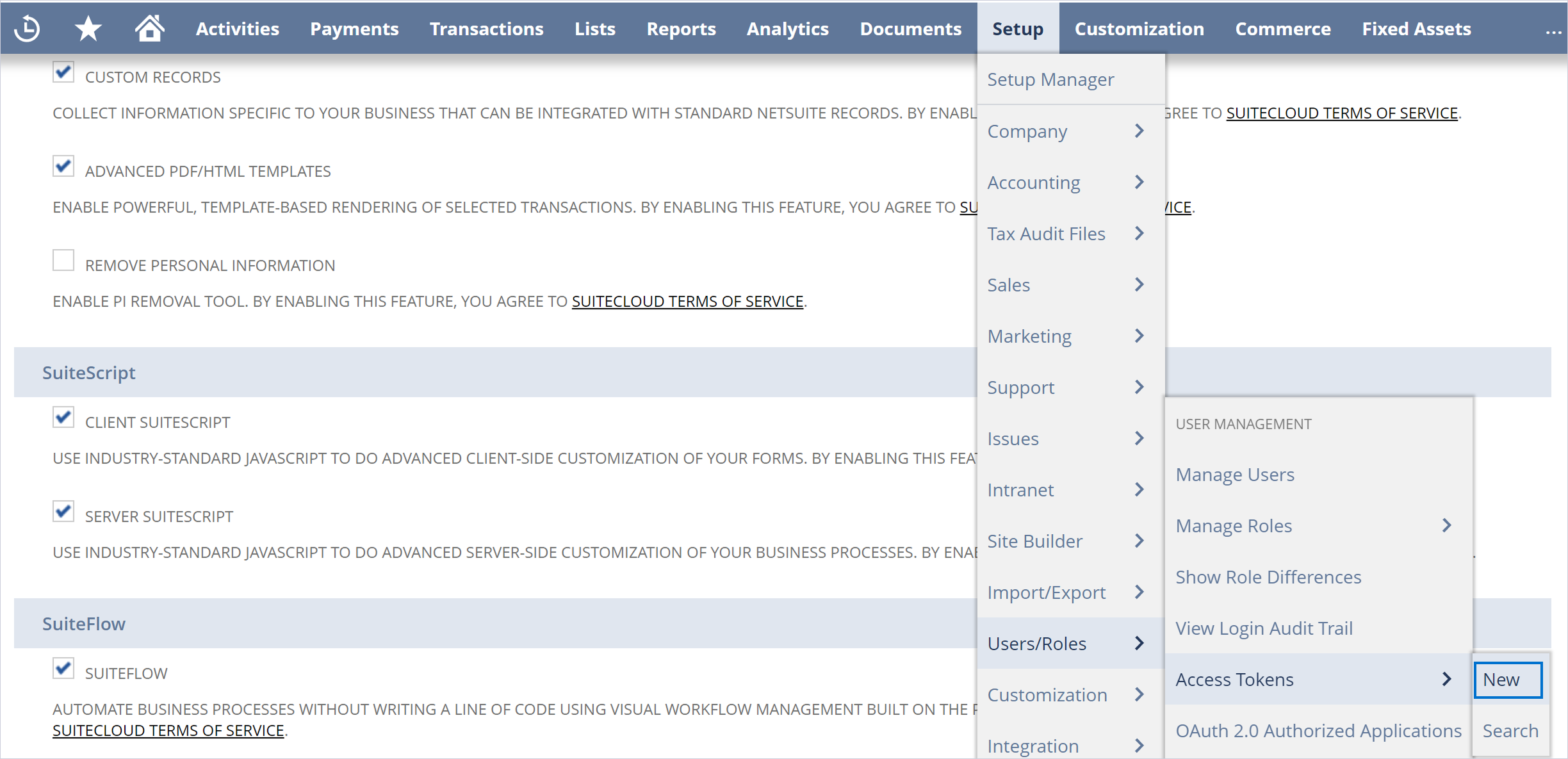Screen dimensions: 1568x759
Task: Select Setup Manager from the menu
Action: coord(1070,79)
